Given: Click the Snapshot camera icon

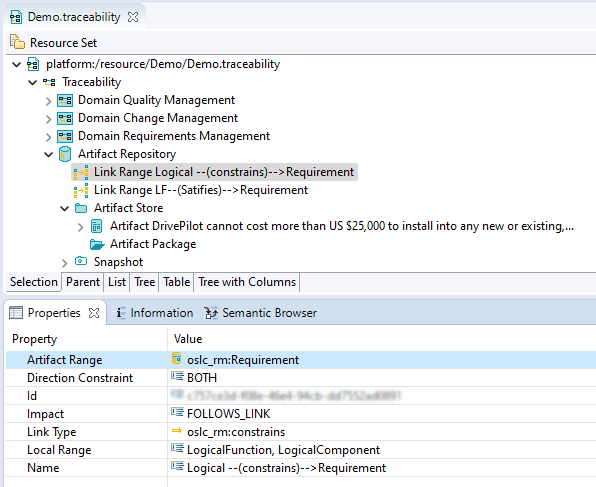Looking at the screenshot, I should click(81, 261).
